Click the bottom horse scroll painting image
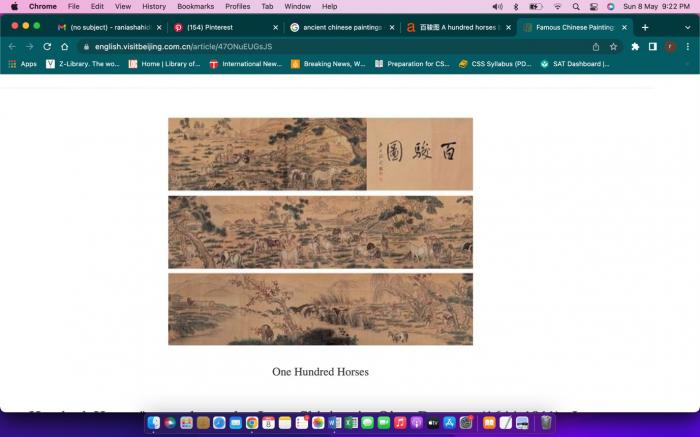The height and width of the screenshot is (437, 700). (321, 309)
